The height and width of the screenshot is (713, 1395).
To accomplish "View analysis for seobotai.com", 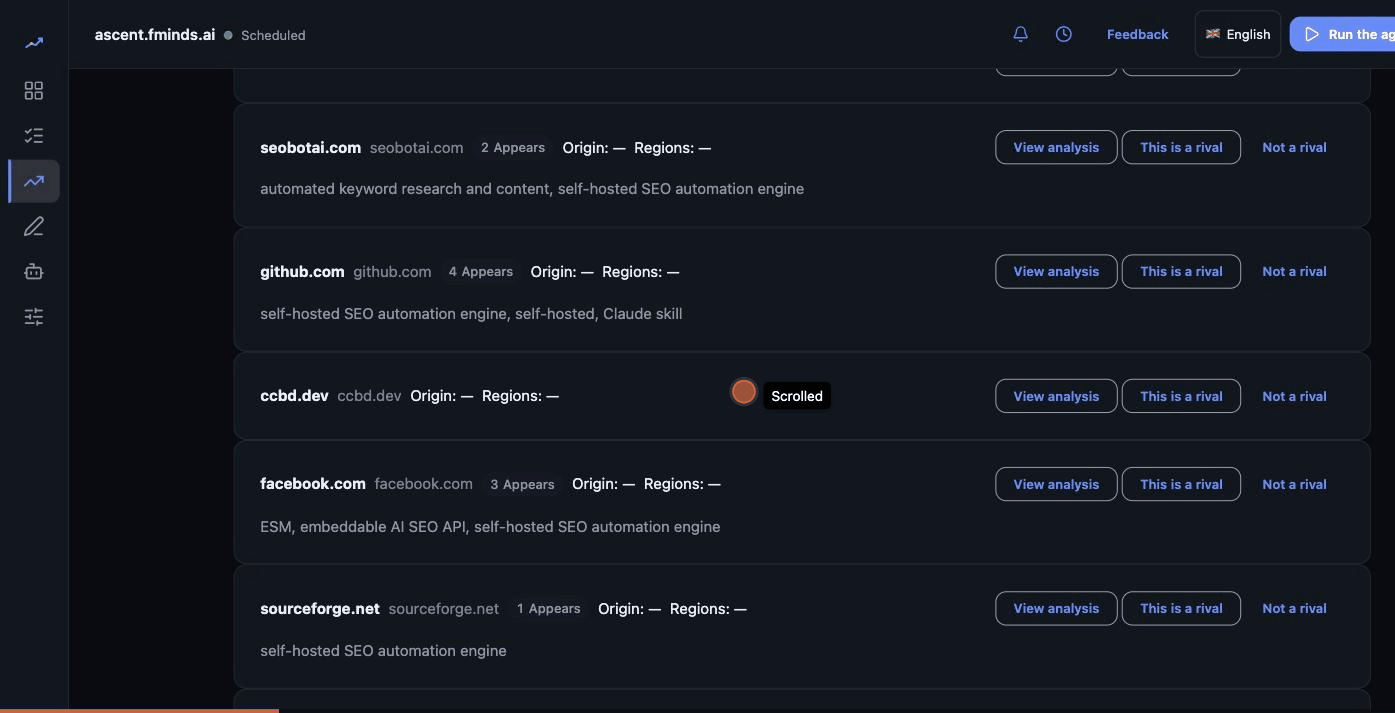I will (1056, 147).
